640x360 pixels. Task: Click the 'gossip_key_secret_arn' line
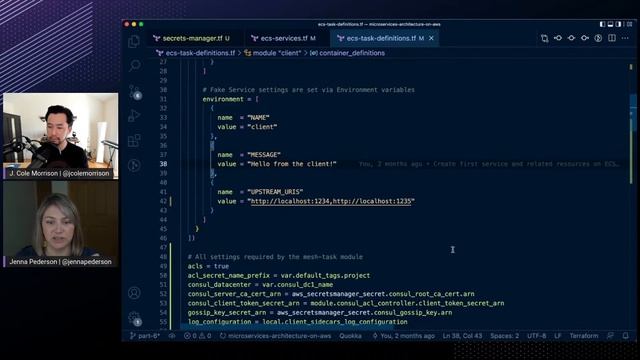(320, 313)
